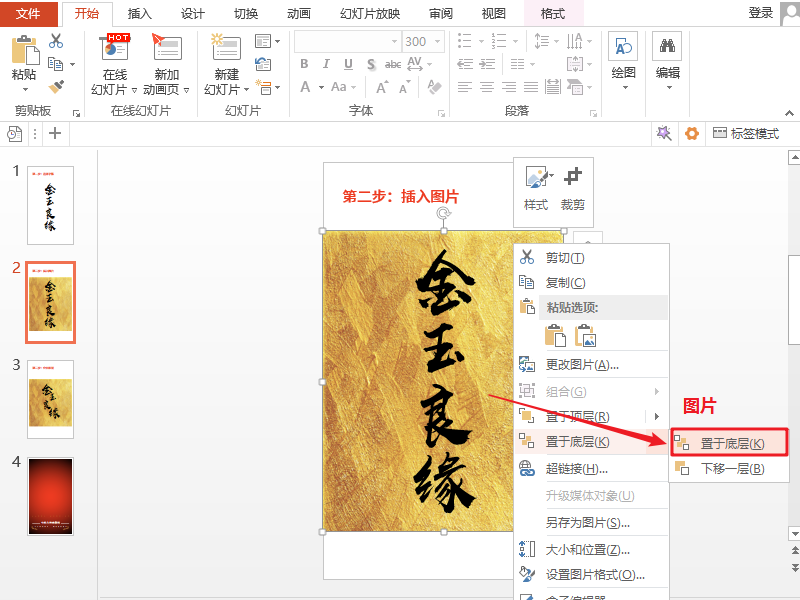This screenshot has height=600, width=800.
Task: Click the reset slide icon
Action: click(x=263, y=64)
